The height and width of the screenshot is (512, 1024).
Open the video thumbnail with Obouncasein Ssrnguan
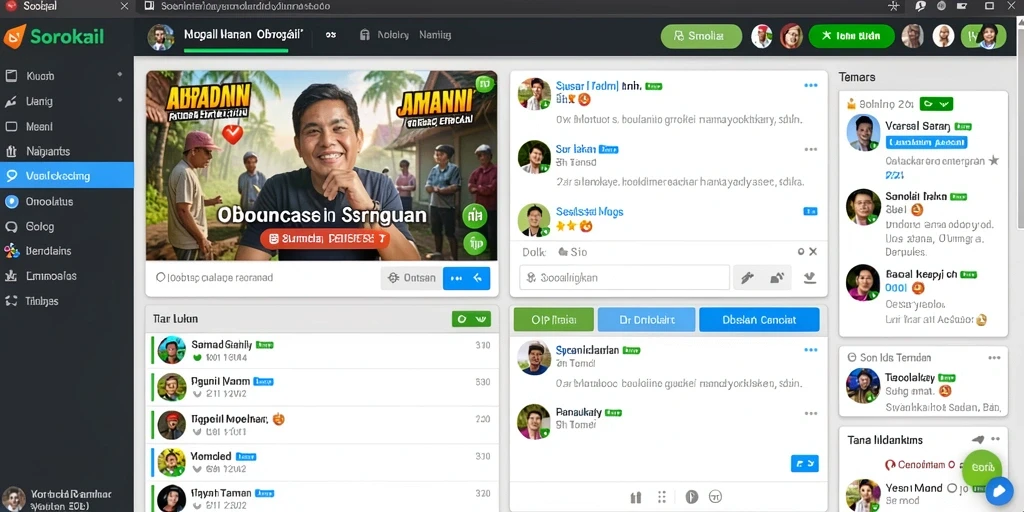coord(321,166)
